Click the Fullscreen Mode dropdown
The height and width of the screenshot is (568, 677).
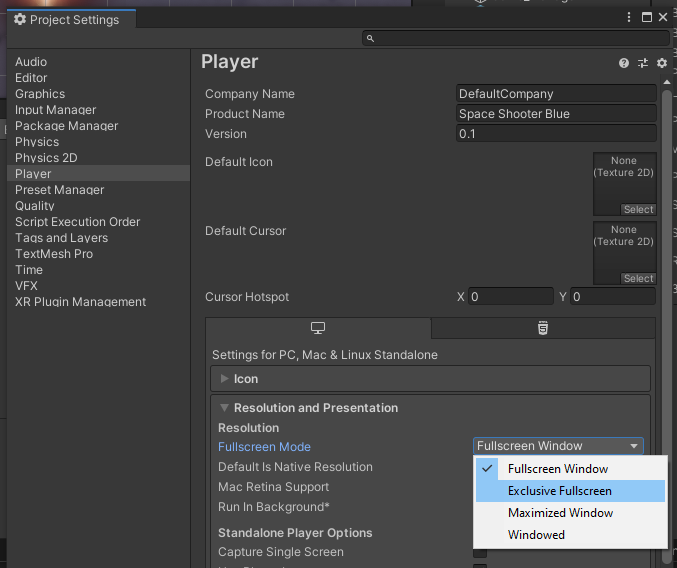pos(558,446)
